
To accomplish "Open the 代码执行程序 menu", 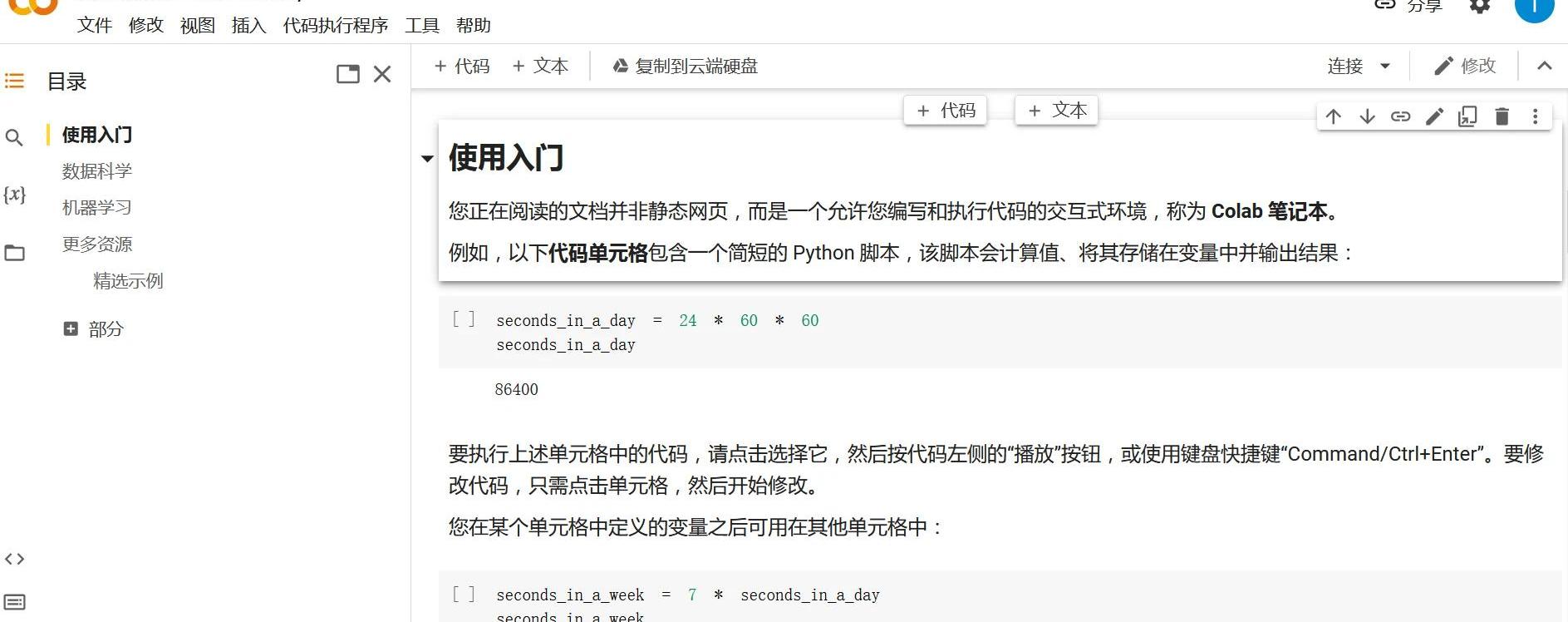I will tap(335, 26).
